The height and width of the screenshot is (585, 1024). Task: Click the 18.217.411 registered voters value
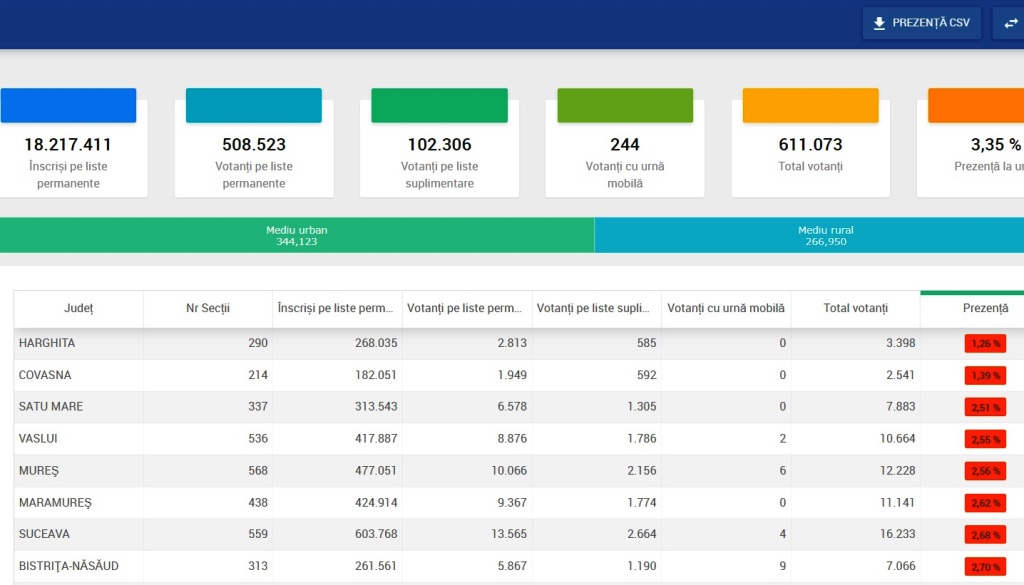pos(68,144)
